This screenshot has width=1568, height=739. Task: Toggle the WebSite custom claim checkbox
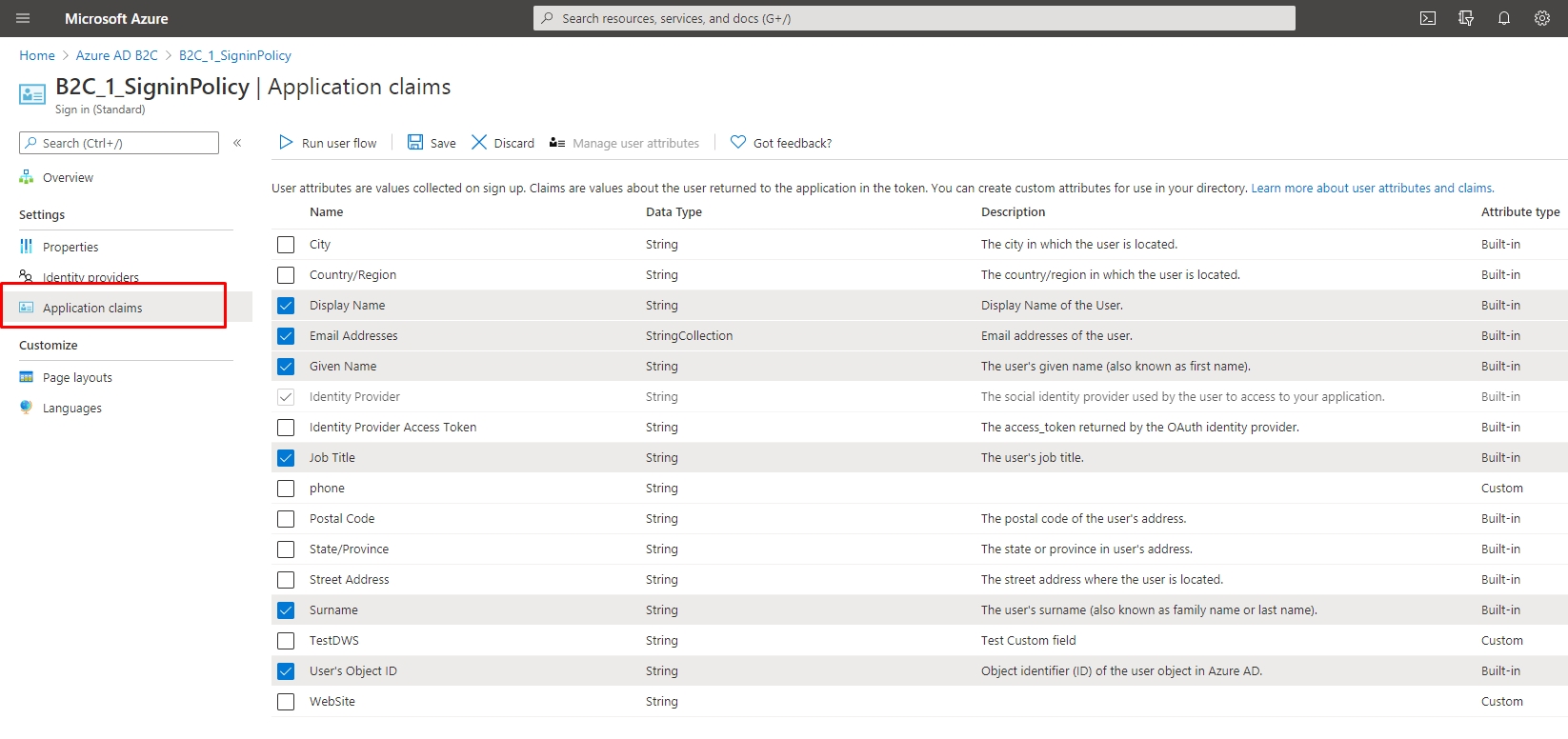[x=286, y=702]
